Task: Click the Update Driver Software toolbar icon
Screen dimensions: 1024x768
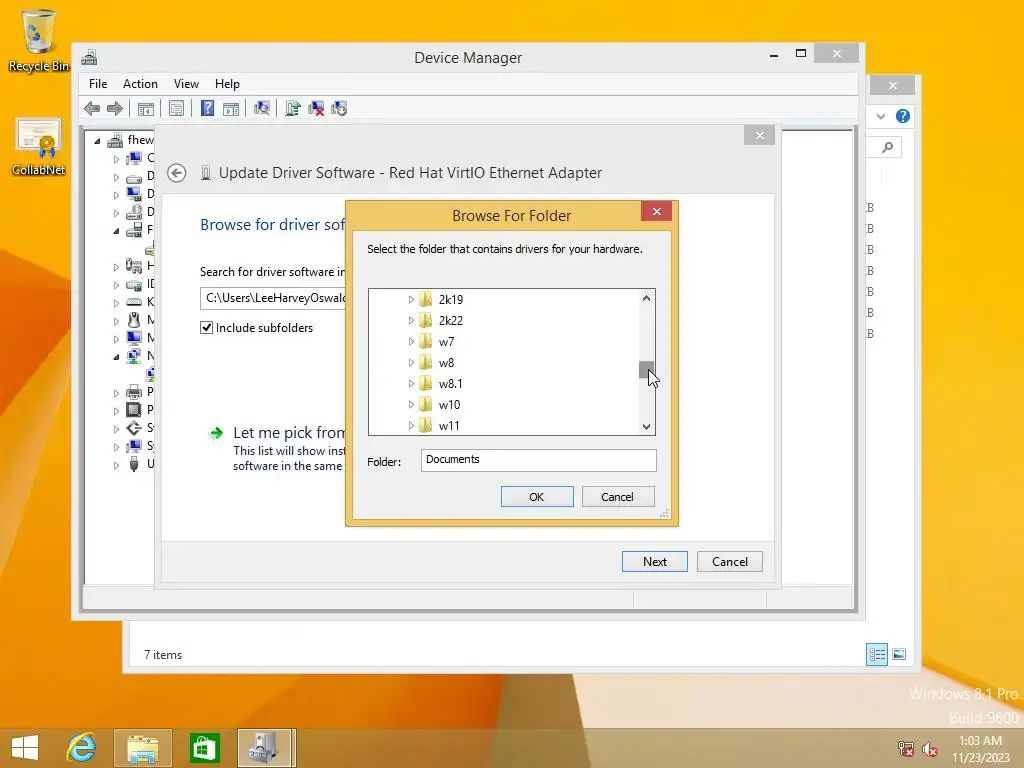Action: (293, 108)
